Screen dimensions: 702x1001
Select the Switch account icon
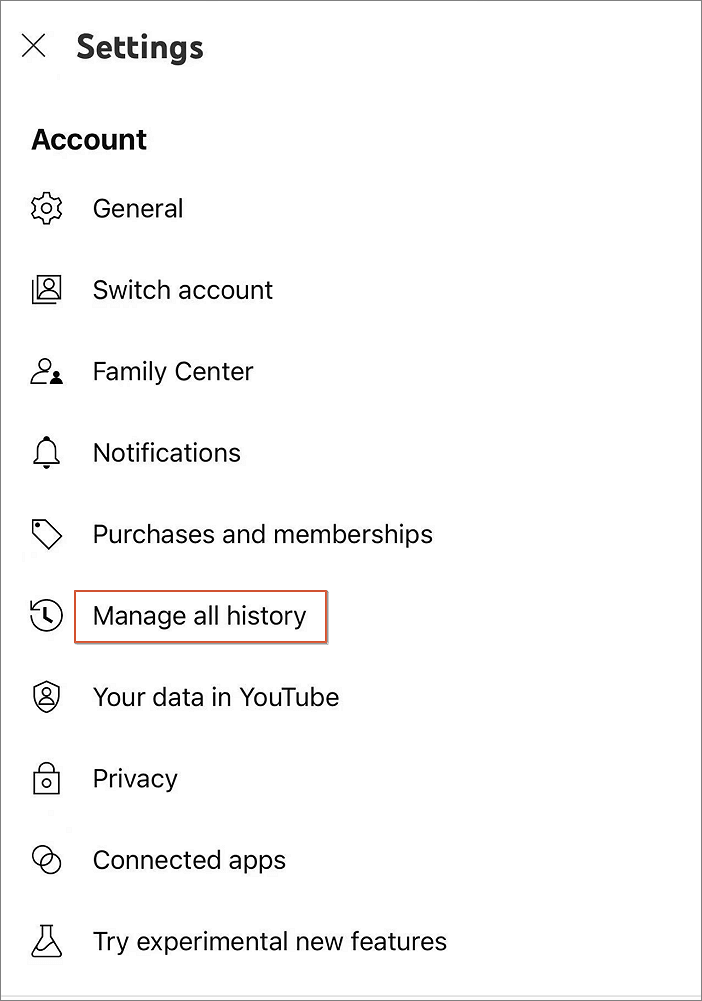(46, 290)
